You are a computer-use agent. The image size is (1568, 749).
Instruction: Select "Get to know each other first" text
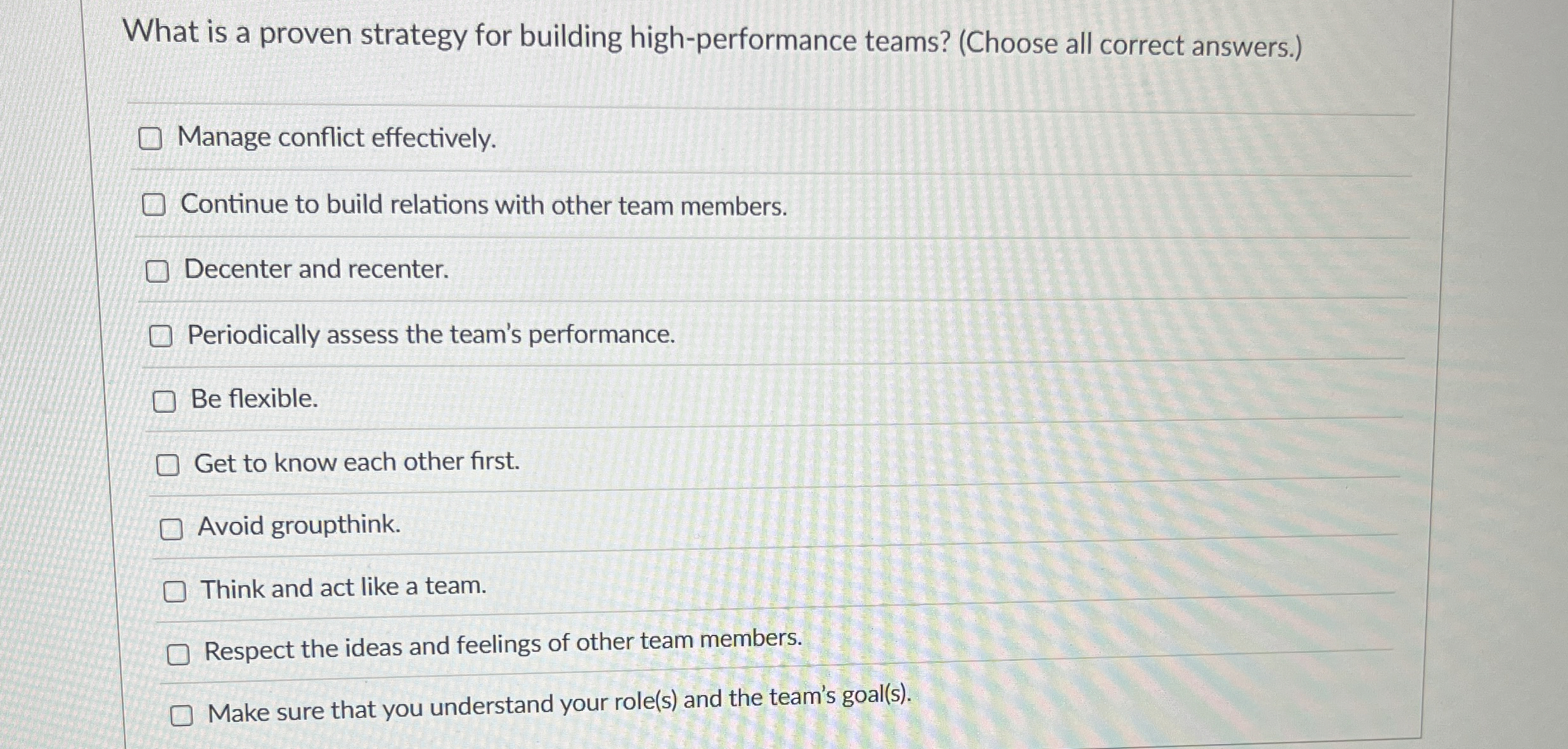click(x=358, y=463)
